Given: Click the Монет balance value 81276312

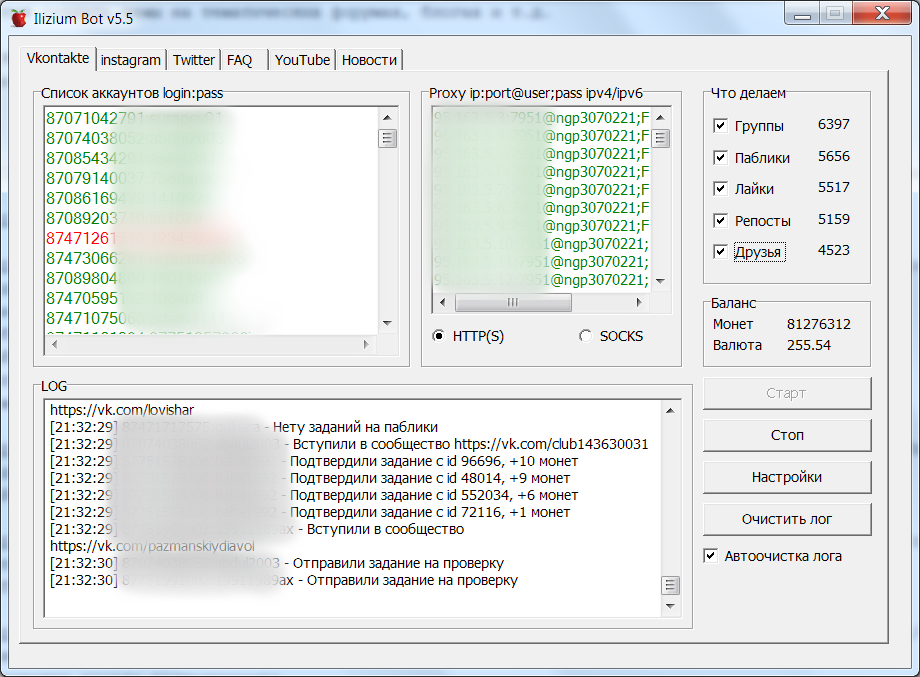Looking at the screenshot, I should (x=818, y=324).
